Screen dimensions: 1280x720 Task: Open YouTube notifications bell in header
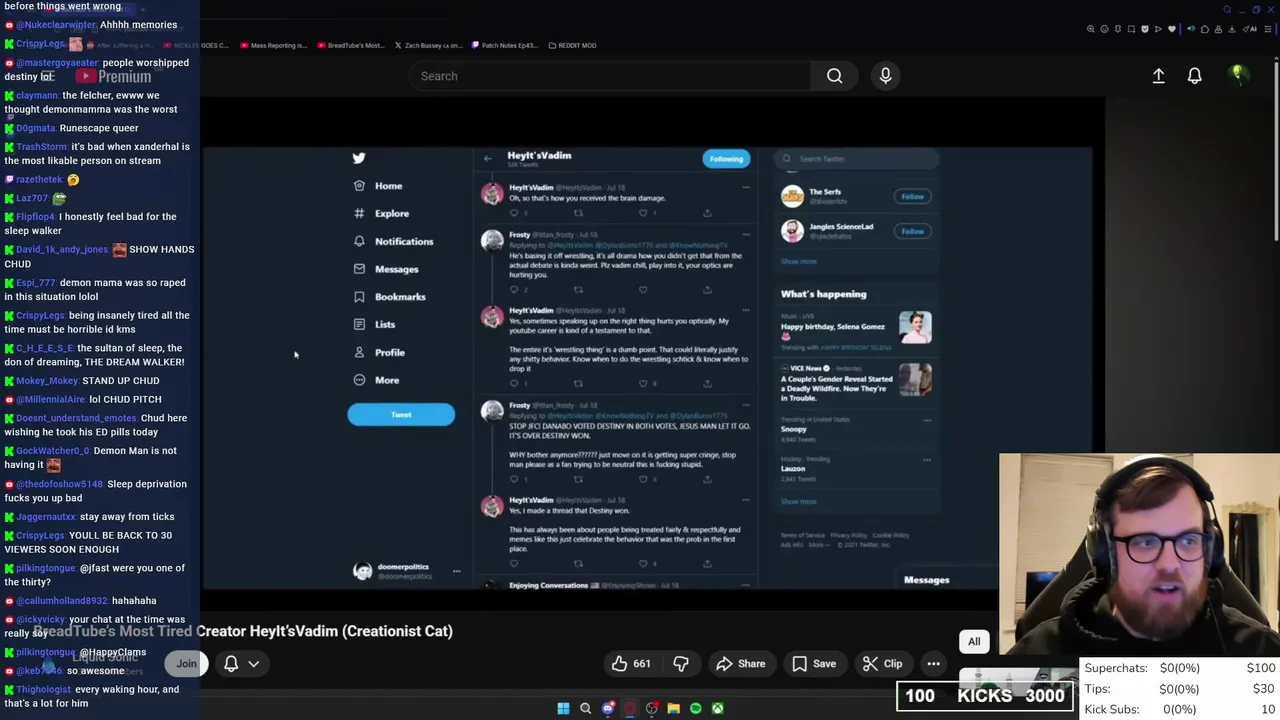(x=1194, y=76)
